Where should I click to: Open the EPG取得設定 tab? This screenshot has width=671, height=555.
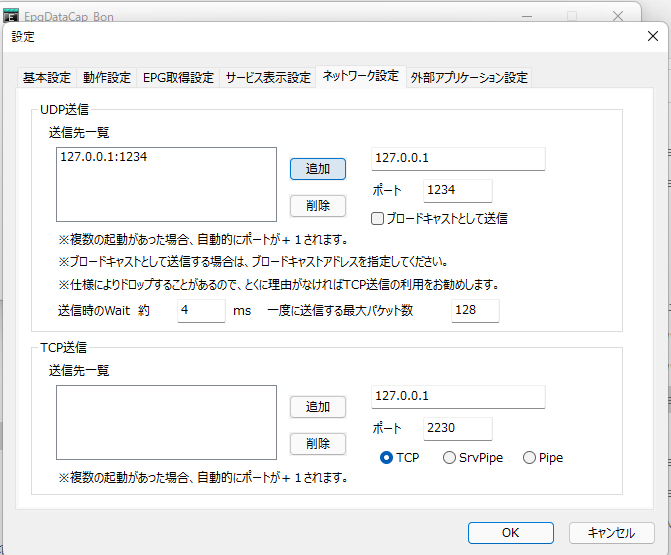click(178, 78)
